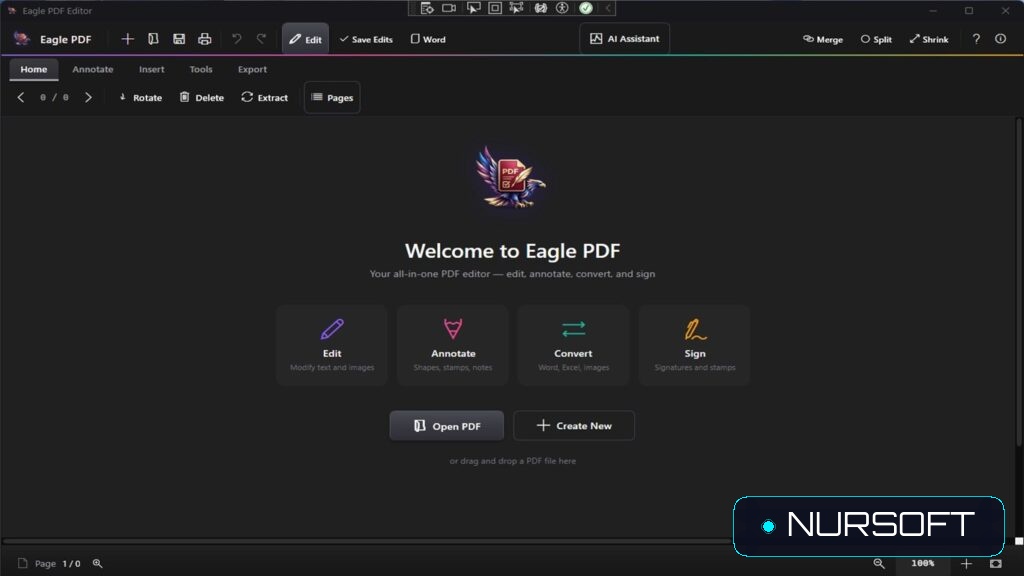Click the fit-to-screen icon bottom right
Viewport: 1024px width, 576px height.
pos(996,563)
